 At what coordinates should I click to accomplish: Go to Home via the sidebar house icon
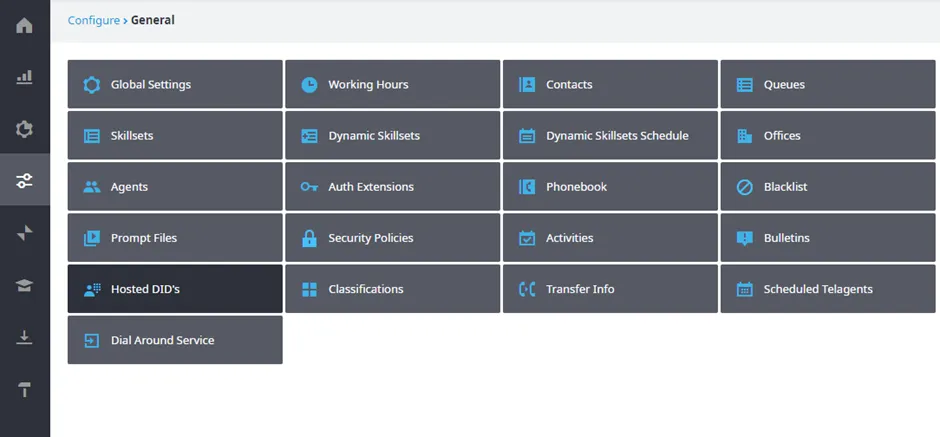coord(24,26)
